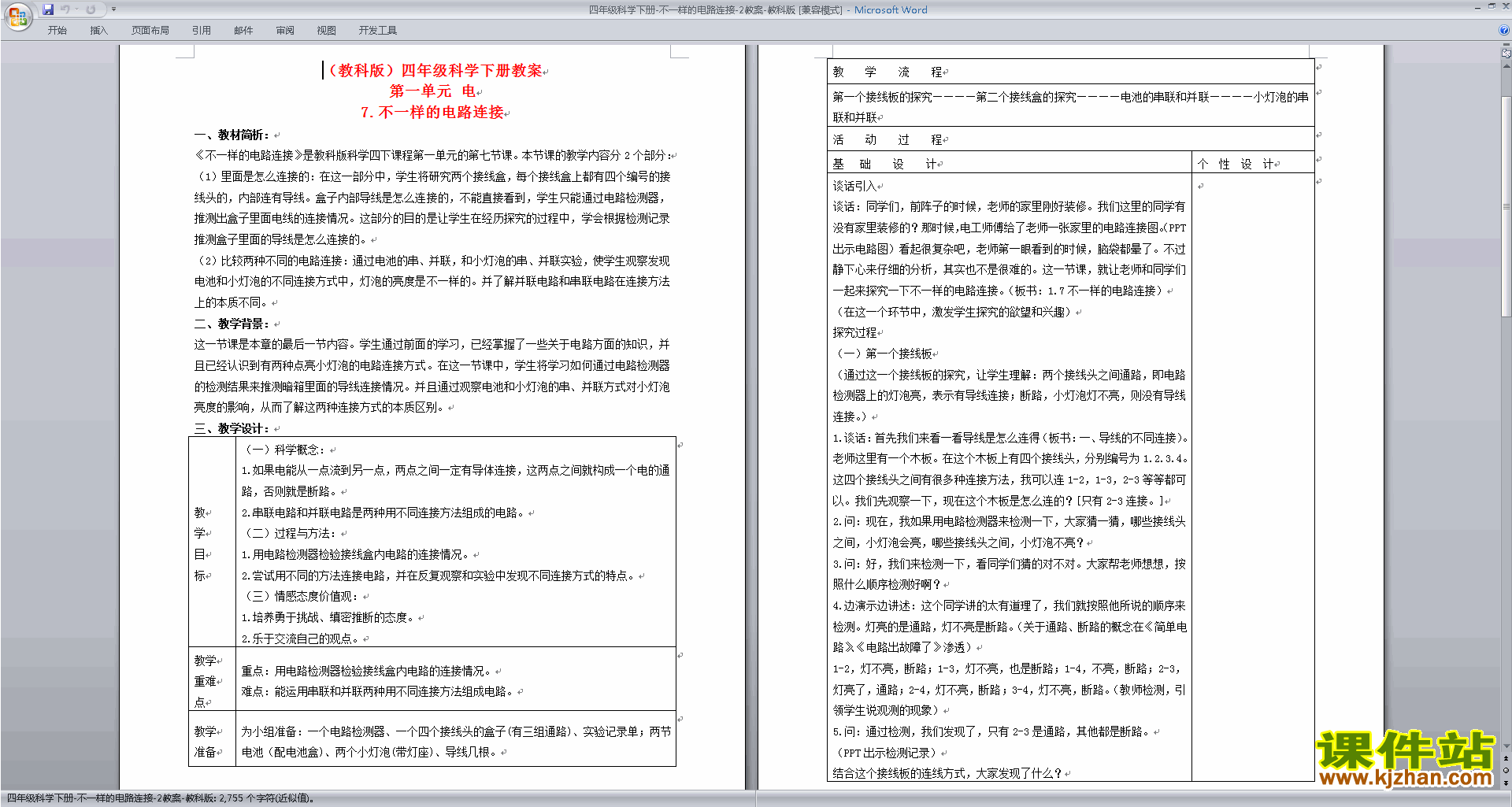Open the 开发工具 ribbon tab
1512x807 pixels.
pyautogui.click(x=378, y=31)
